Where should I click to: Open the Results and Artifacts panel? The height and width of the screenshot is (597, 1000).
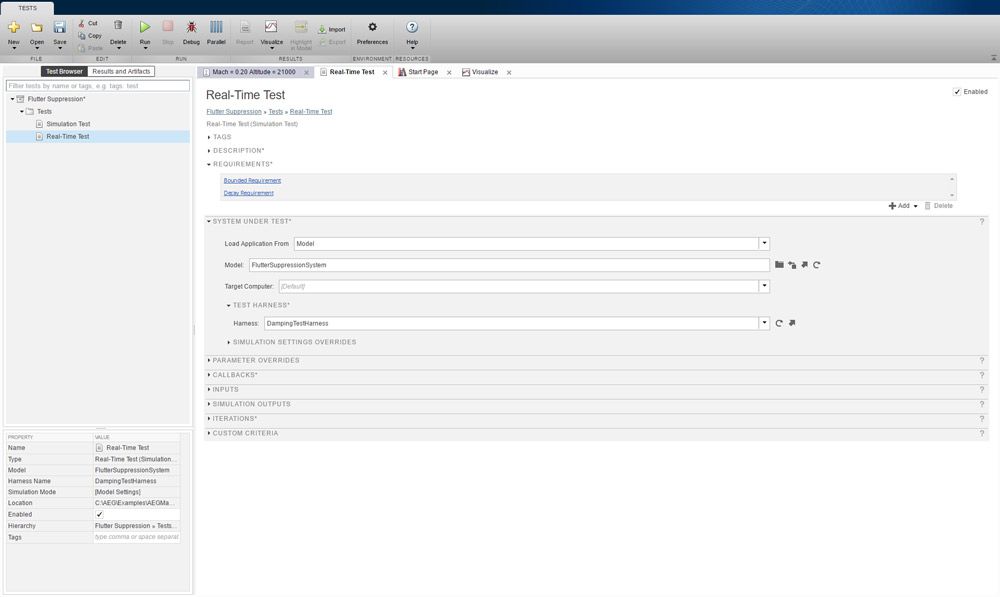point(121,71)
